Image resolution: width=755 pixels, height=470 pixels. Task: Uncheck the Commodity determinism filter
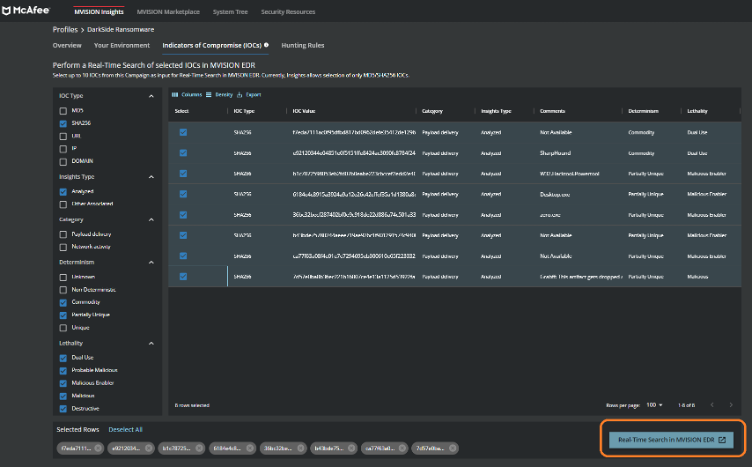63,303
